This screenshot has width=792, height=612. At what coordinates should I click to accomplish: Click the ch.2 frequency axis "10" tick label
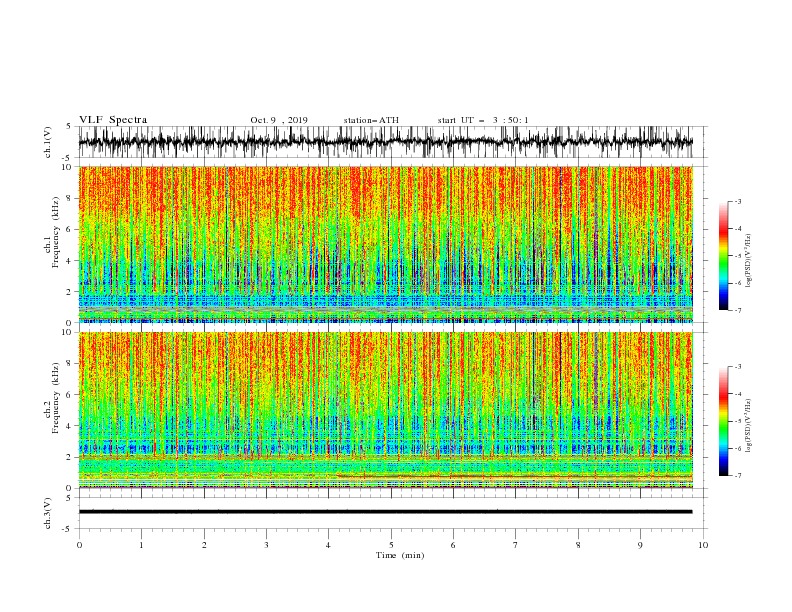pos(66,332)
